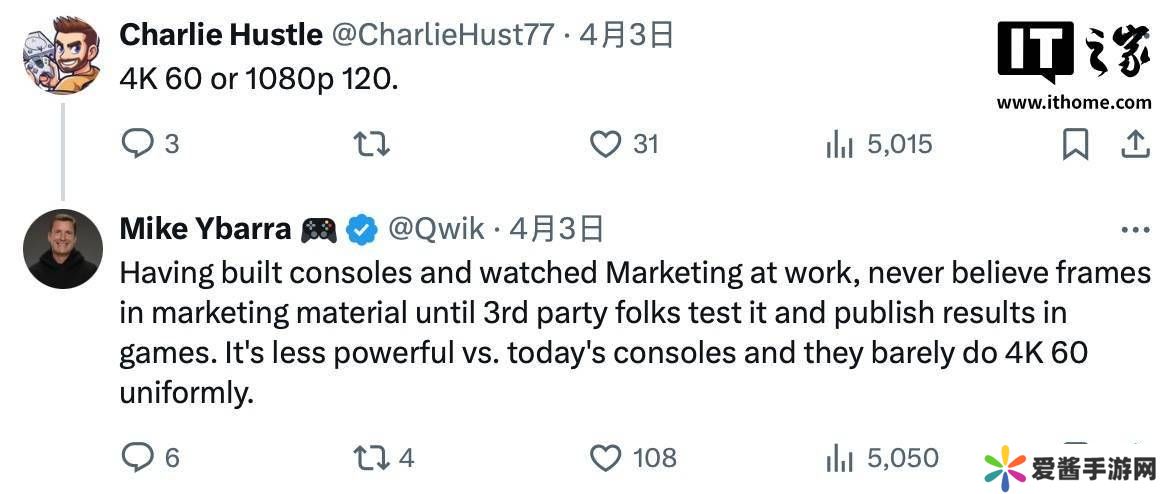This screenshot has width=1170, height=494.
Task: View analytics for Mike Ybarra's tweet
Action: click(x=839, y=458)
